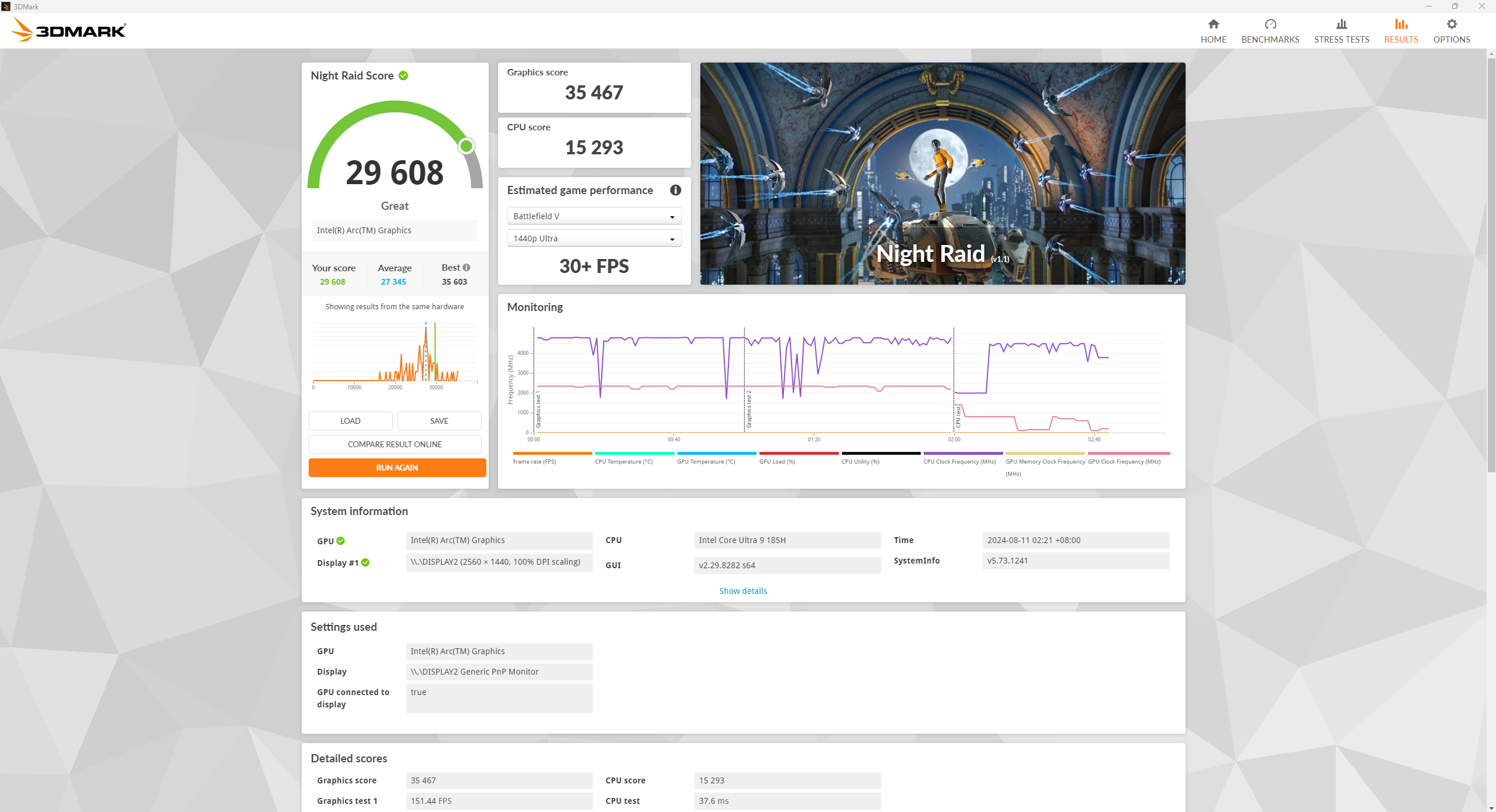Click the 3DMark logo
Viewport: 1496px width, 812px height.
tap(68, 29)
